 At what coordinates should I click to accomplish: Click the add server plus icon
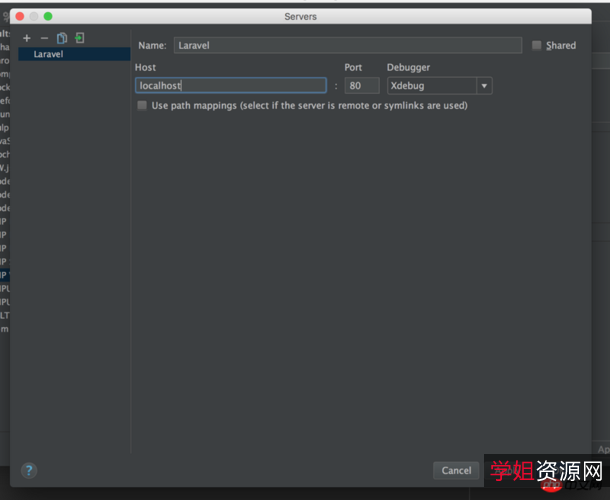[27, 38]
